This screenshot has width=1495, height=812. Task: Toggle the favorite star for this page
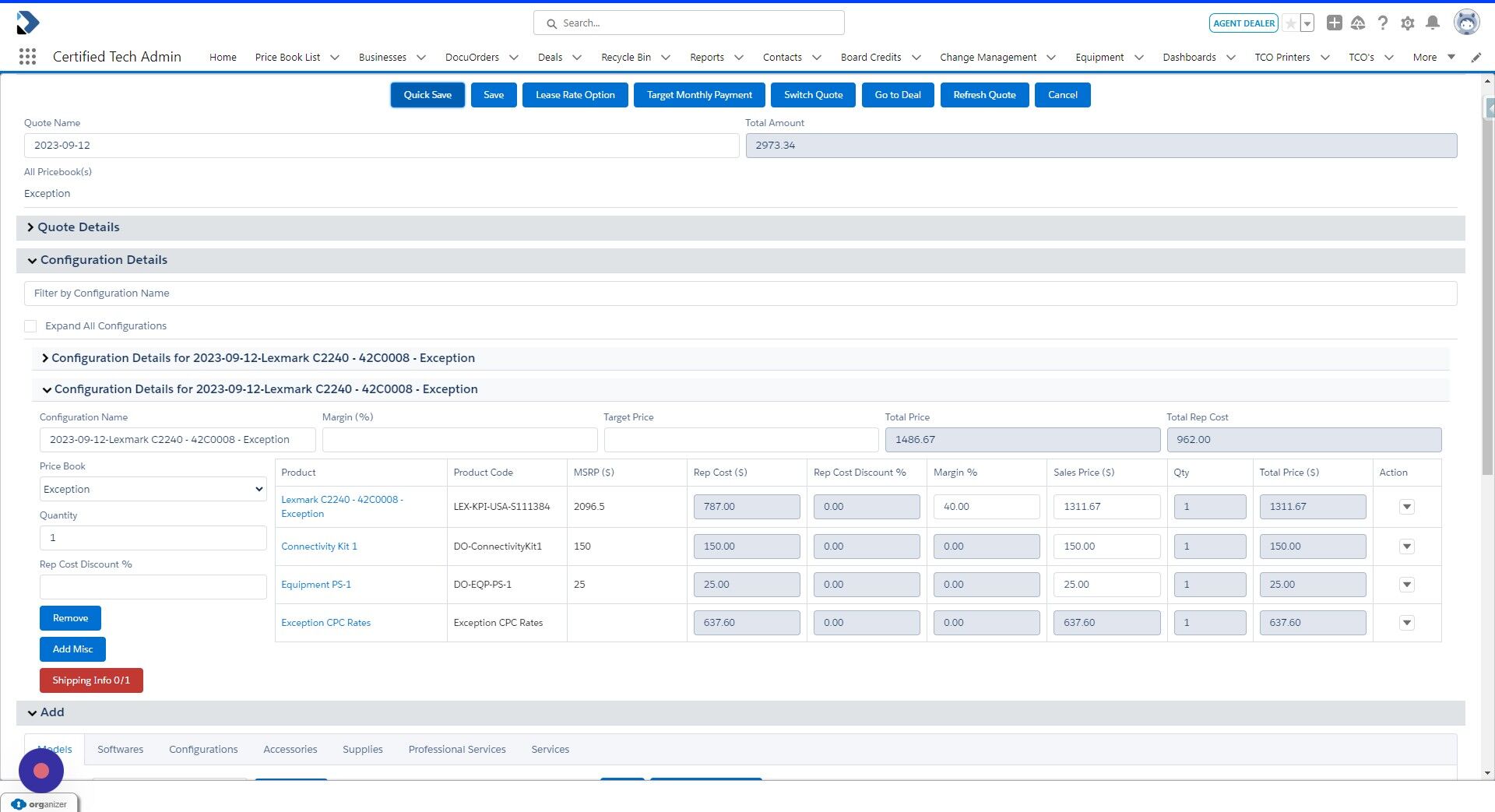point(1290,23)
